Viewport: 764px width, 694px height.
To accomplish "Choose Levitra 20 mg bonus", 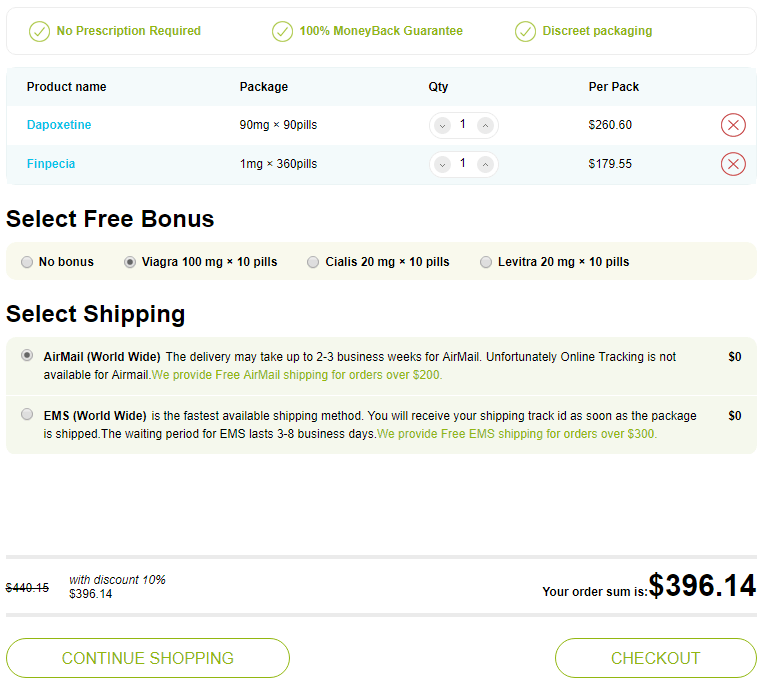I will pos(486,262).
